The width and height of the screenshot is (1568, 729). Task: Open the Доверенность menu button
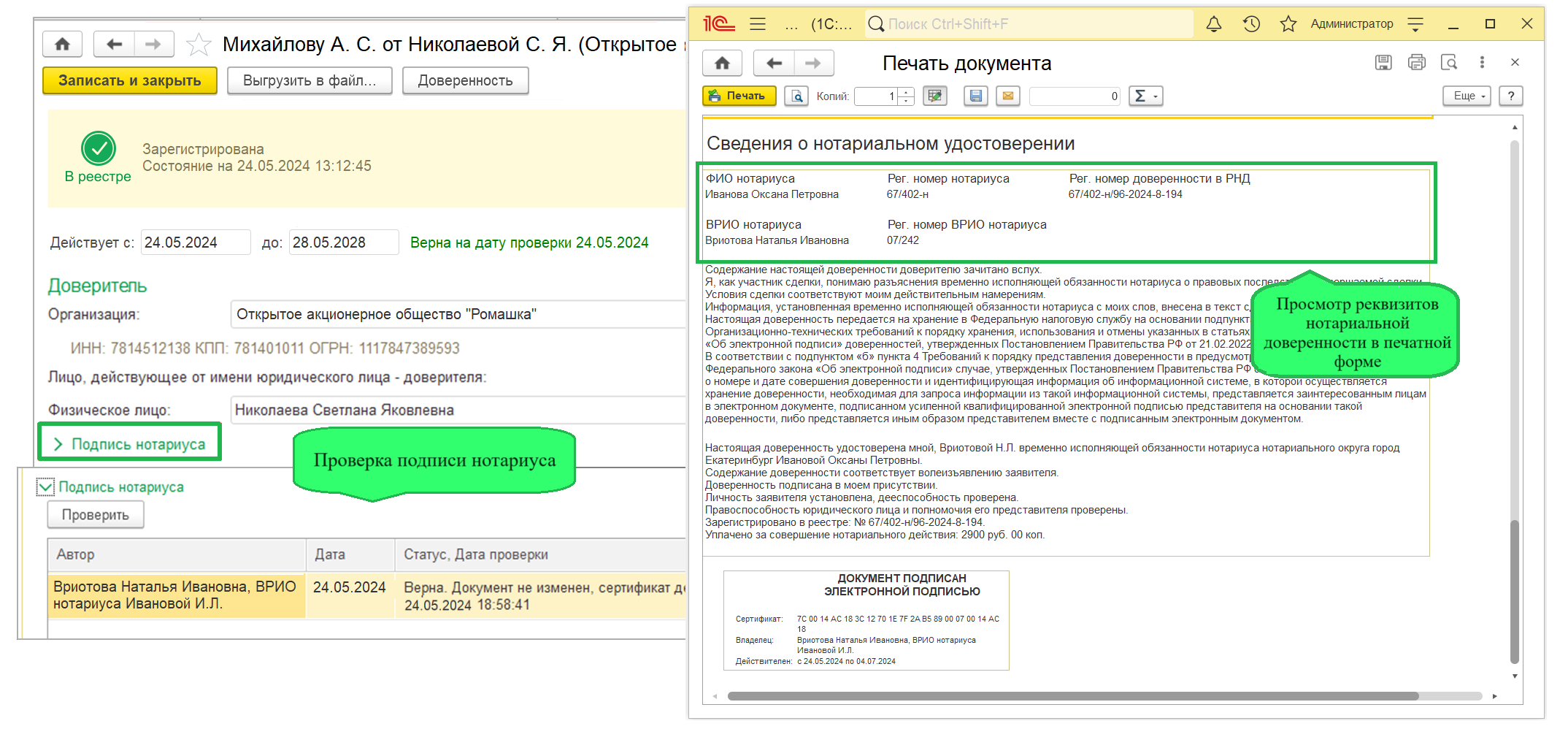pyautogui.click(x=465, y=80)
